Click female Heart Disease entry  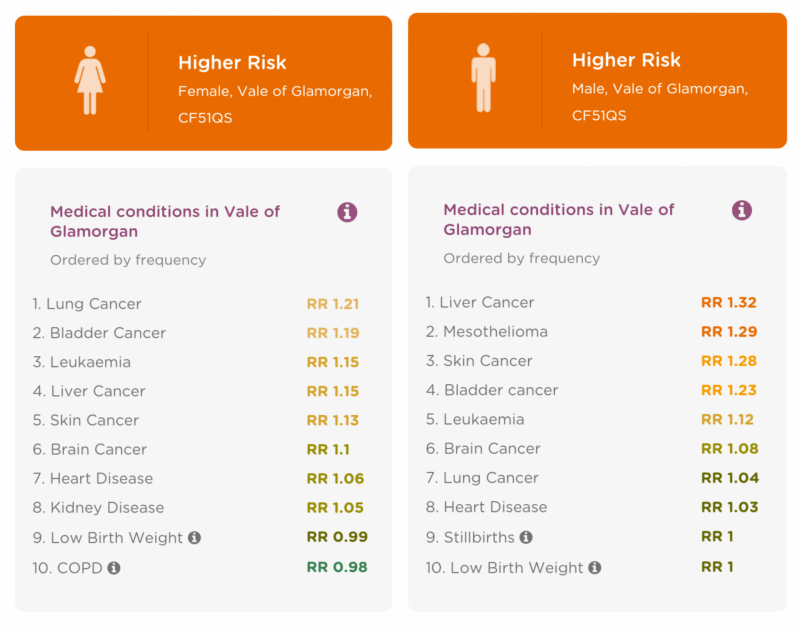[93, 478]
